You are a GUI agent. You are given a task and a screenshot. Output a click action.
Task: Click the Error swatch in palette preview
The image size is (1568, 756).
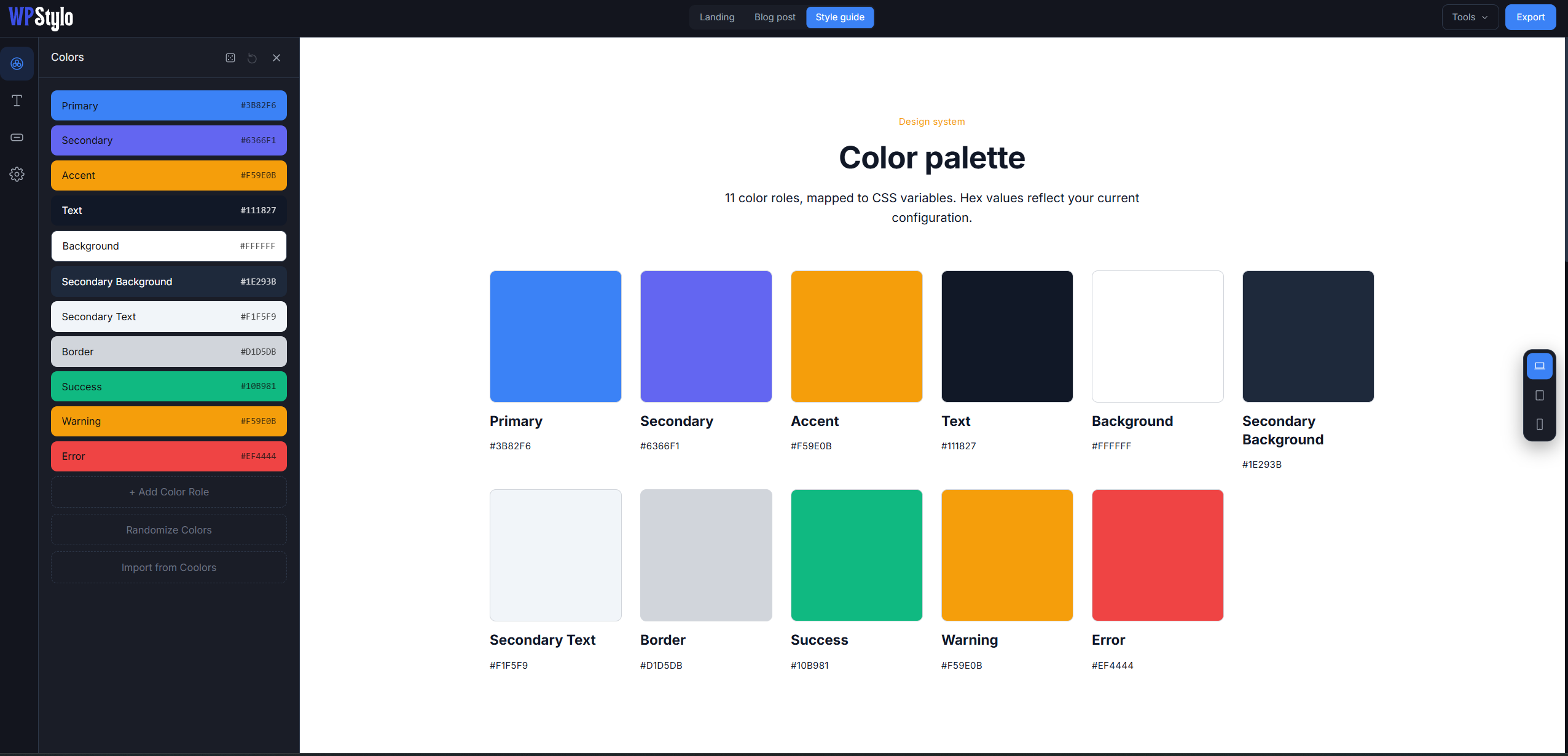[1158, 555]
